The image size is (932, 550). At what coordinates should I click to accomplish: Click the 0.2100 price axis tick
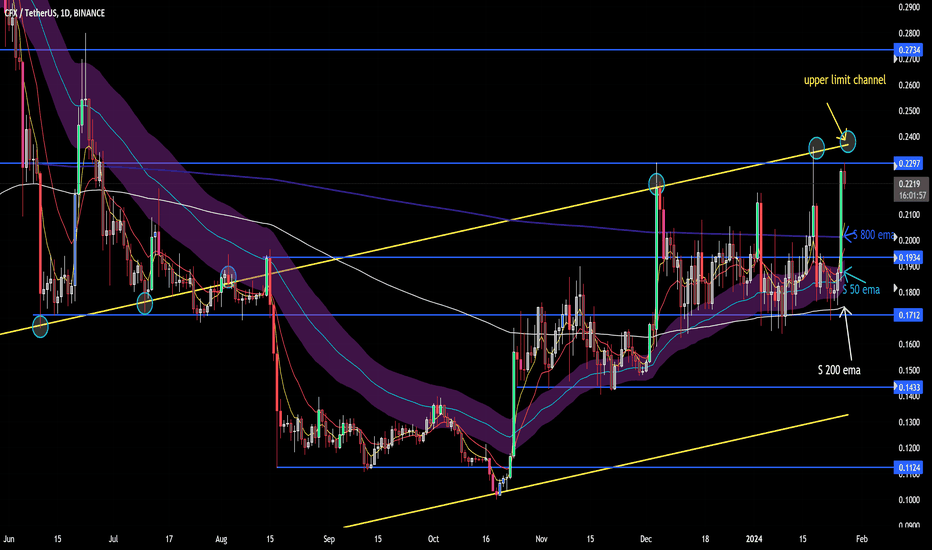tap(909, 215)
